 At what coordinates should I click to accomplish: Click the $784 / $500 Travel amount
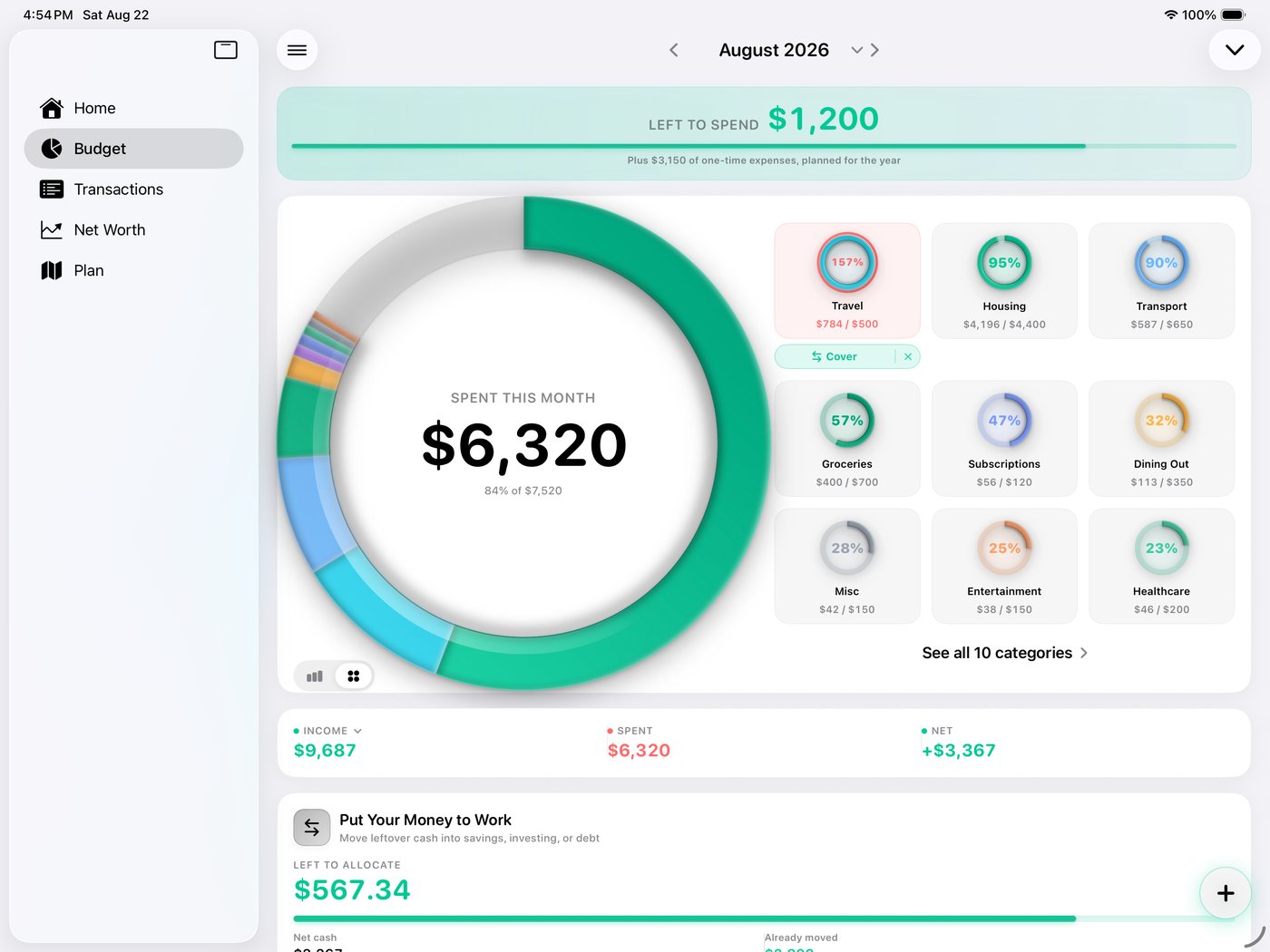(847, 324)
